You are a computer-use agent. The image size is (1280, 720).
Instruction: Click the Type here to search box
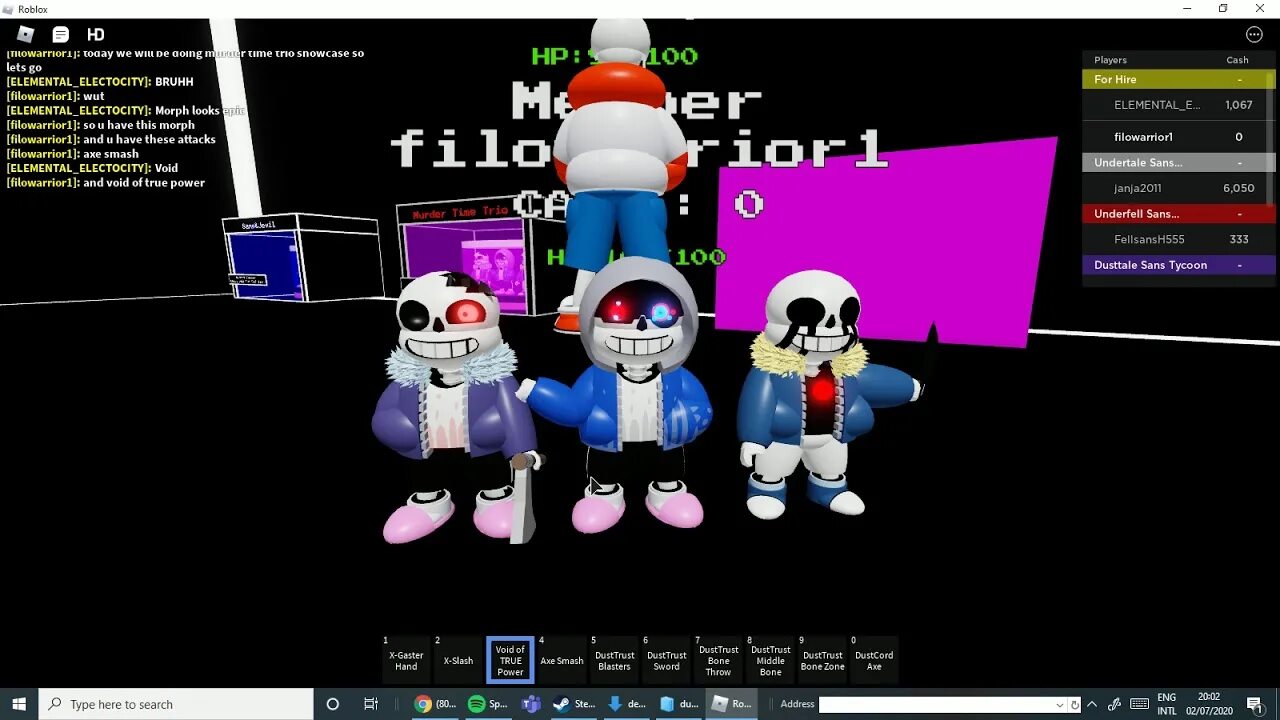(x=175, y=704)
